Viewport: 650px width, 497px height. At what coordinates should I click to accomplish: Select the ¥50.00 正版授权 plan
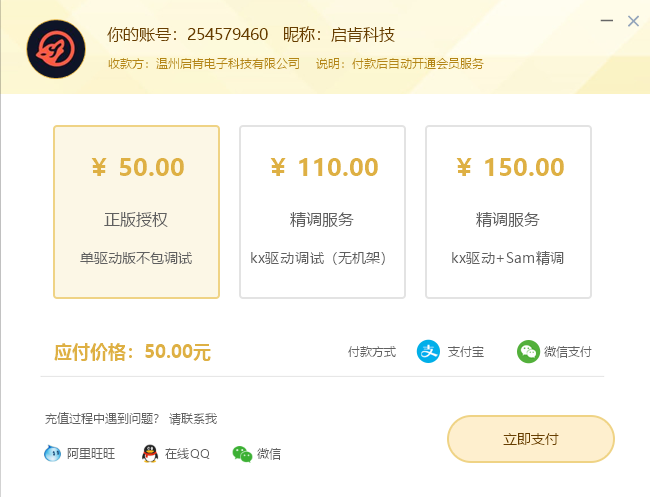click(136, 212)
